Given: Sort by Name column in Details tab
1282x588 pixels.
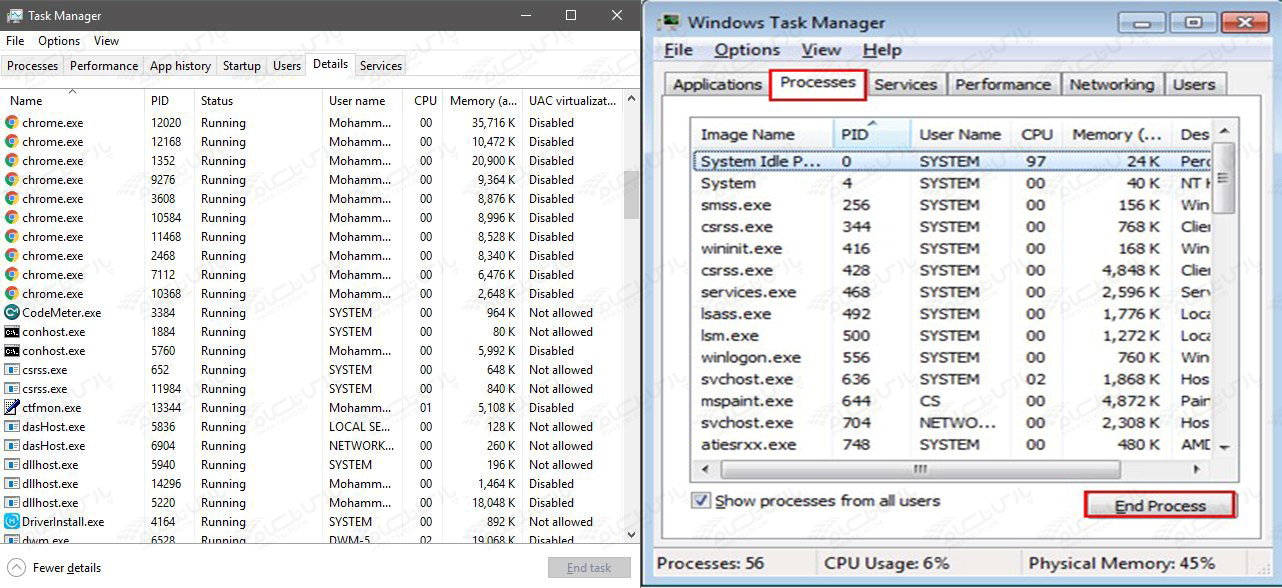Looking at the screenshot, I should pyautogui.click(x=73, y=100).
